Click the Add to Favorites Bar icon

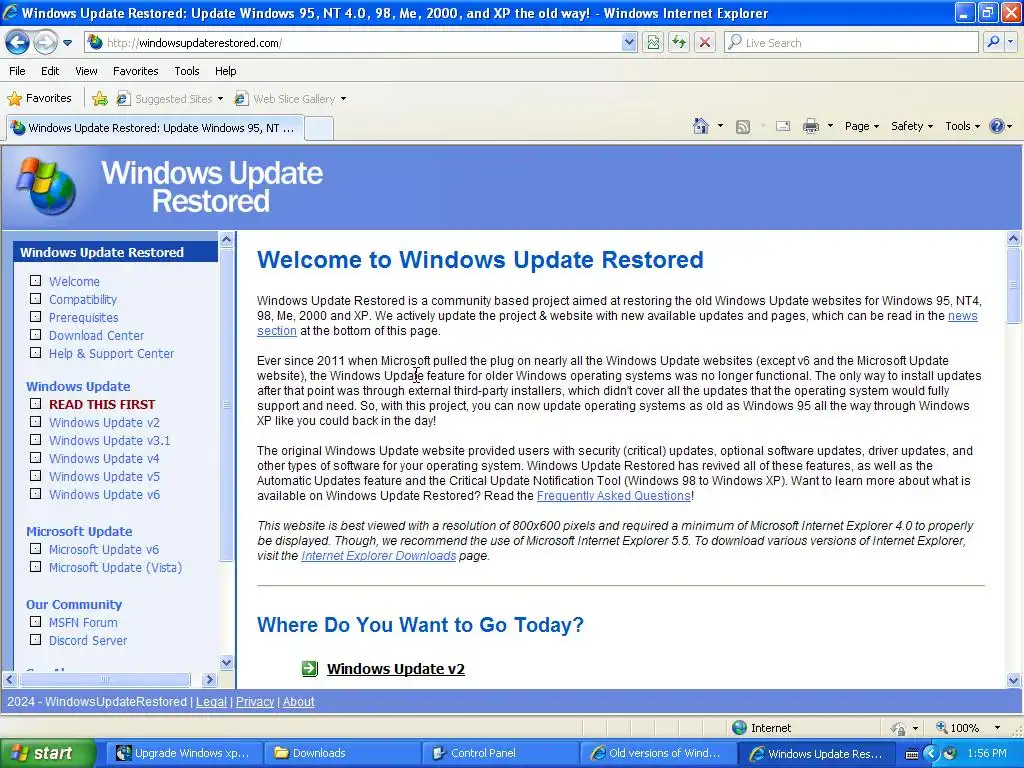click(x=100, y=99)
